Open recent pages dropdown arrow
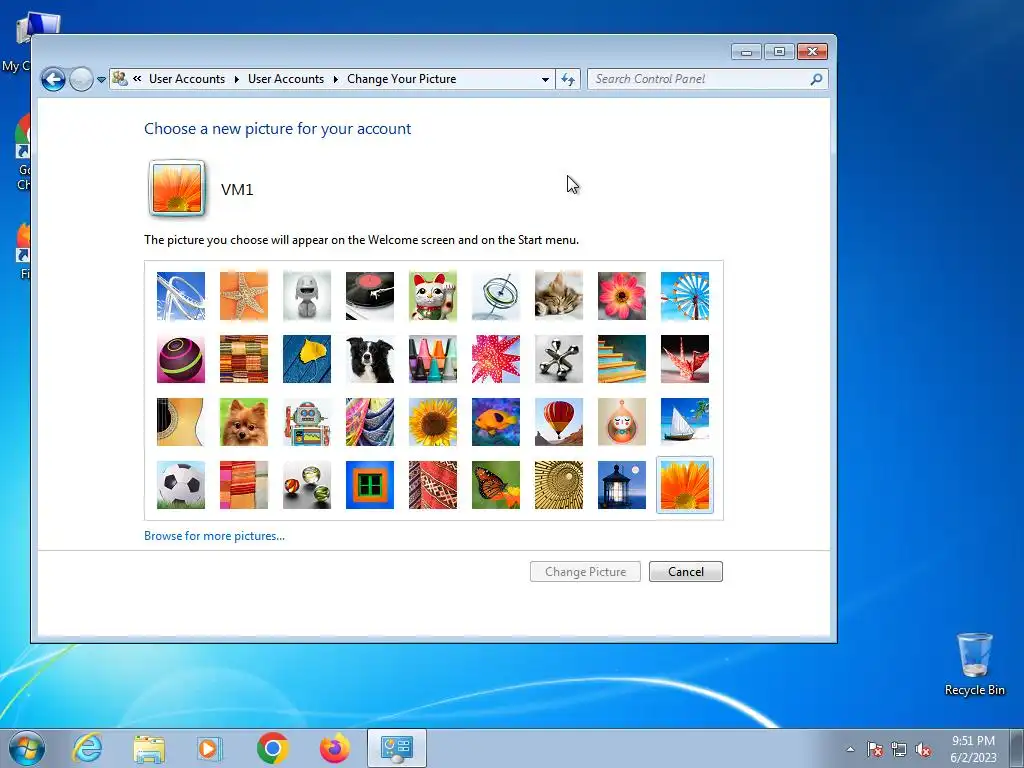This screenshot has width=1024, height=768. point(101,80)
